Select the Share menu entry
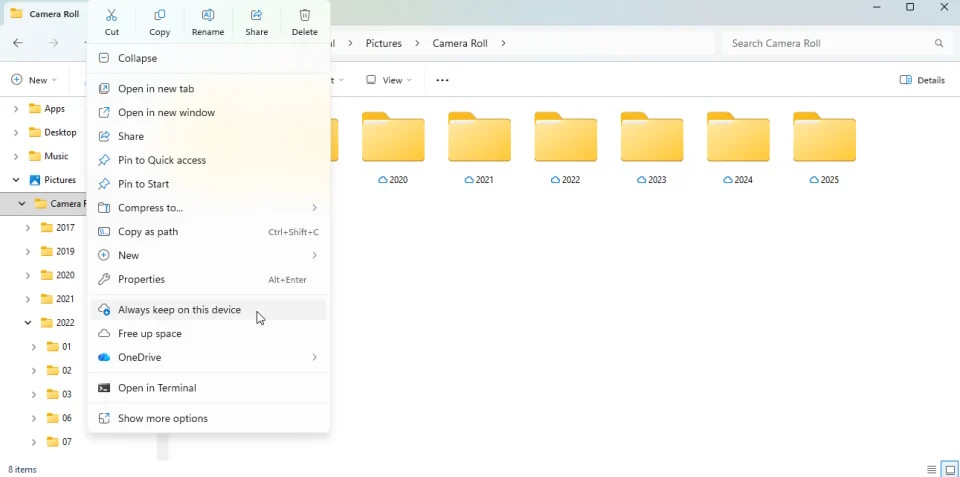Image resolution: width=960 pixels, height=477 pixels. (x=208, y=137)
